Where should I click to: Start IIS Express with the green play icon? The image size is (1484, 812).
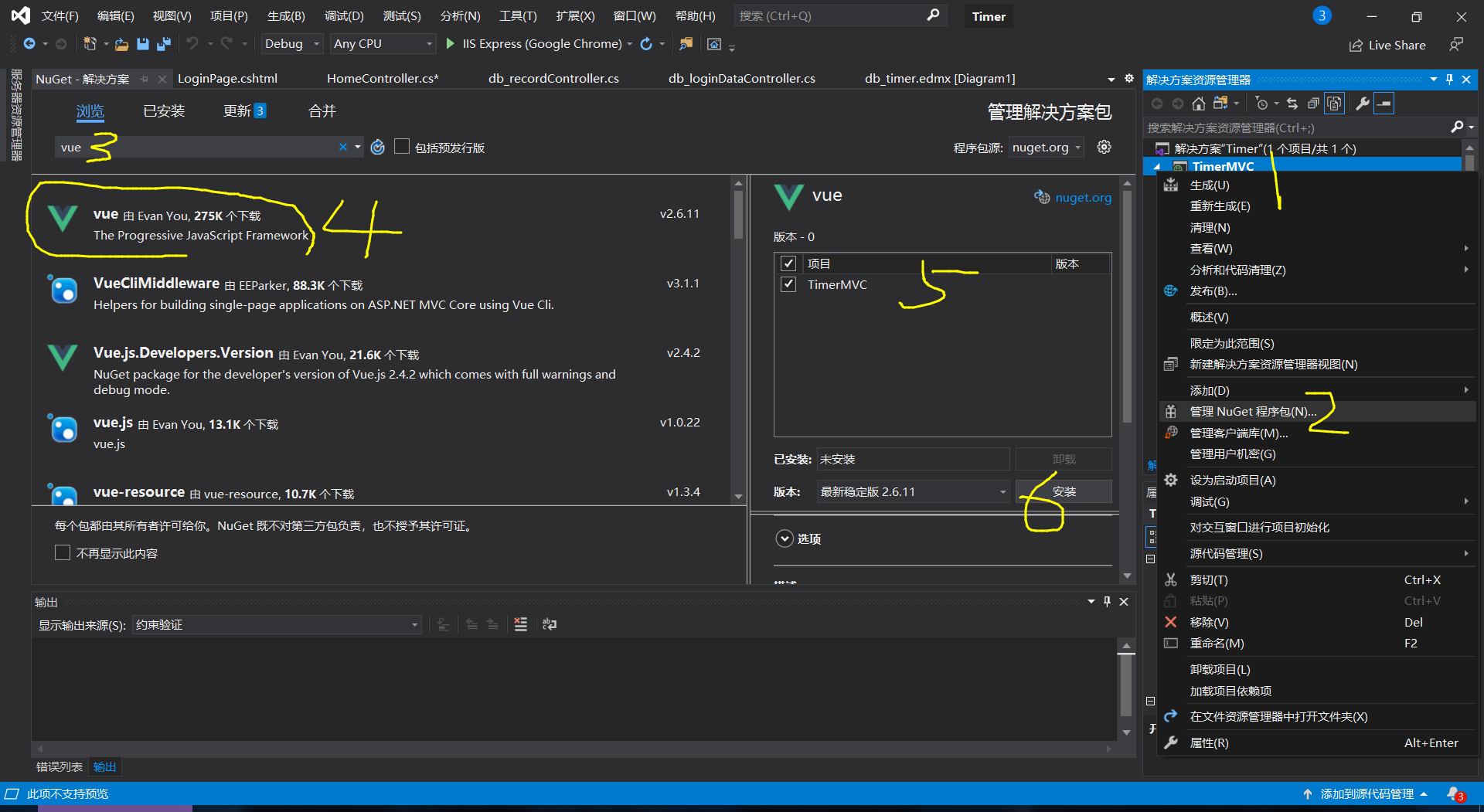(451, 43)
